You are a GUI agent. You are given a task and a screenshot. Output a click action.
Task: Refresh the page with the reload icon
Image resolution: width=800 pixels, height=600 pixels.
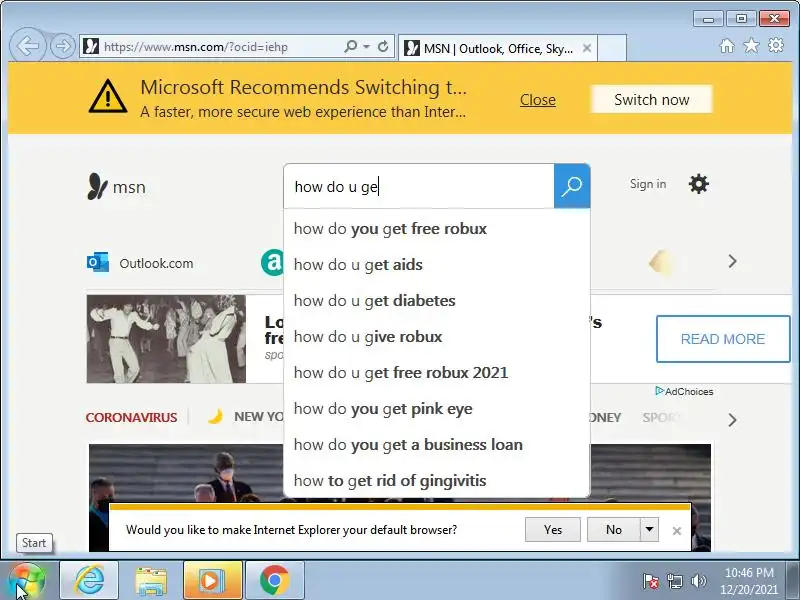[383, 46]
